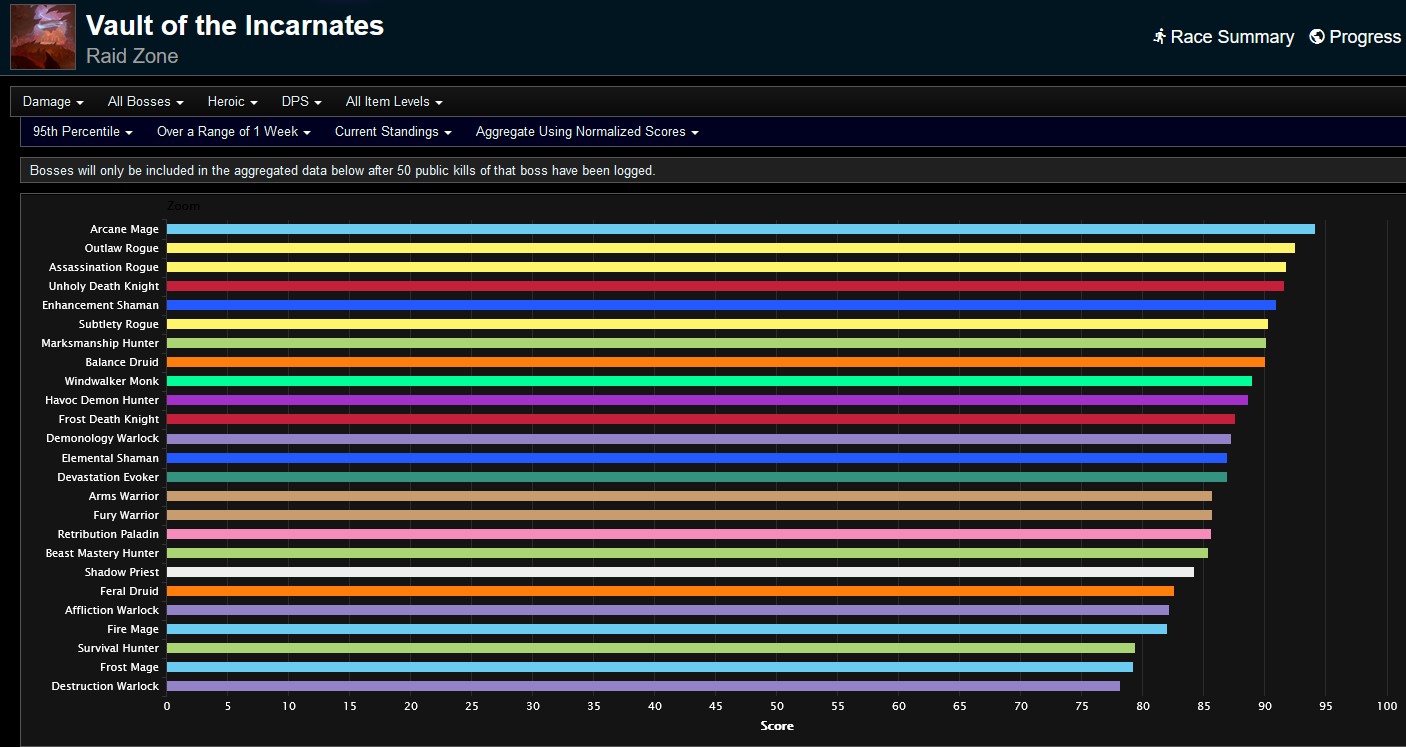Select the Arcane Mage class label
This screenshot has width=1406, height=747.
point(124,228)
